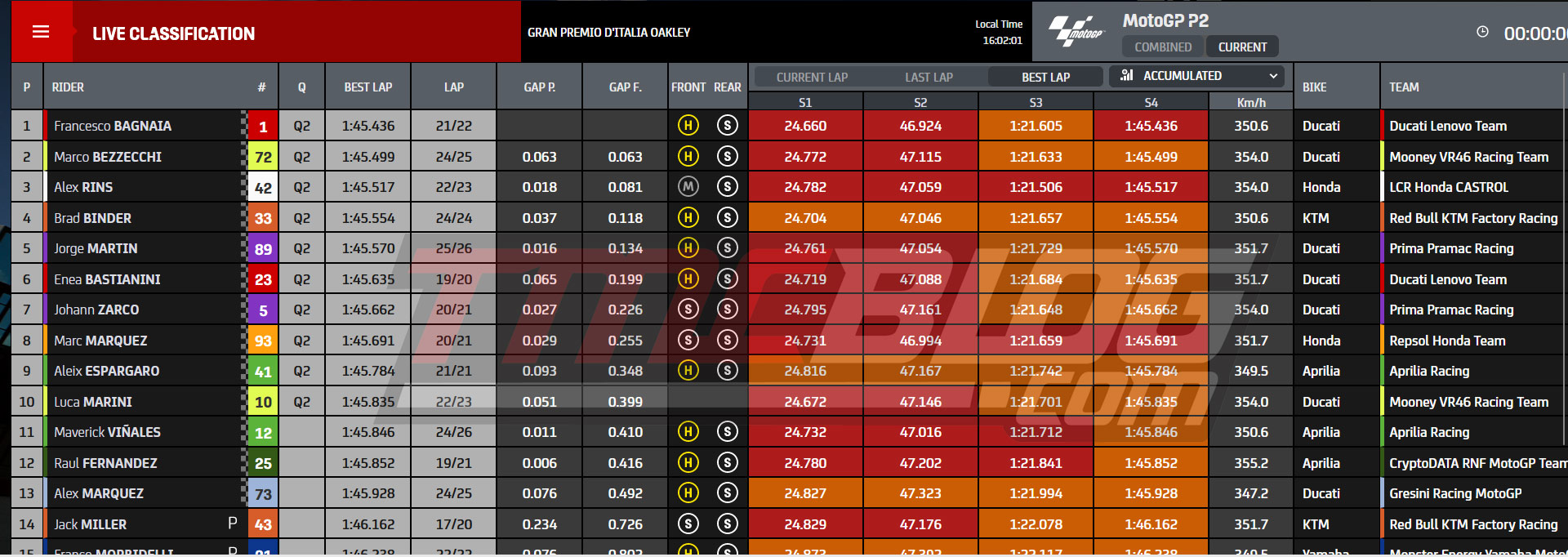Click Rins' front tyre M icon
Image resolution: width=1568 pixels, height=557 pixels.
pos(688,187)
